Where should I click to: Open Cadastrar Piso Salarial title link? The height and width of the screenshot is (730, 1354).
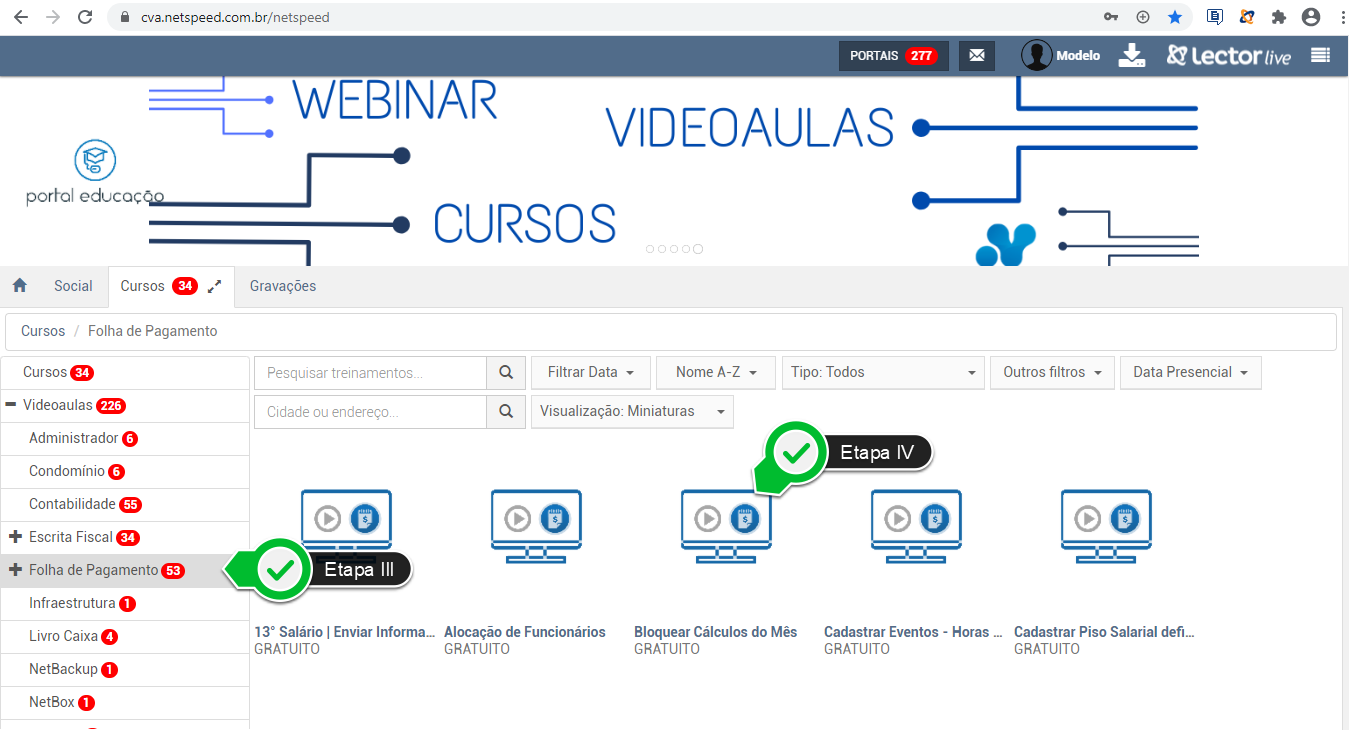[1105, 632]
